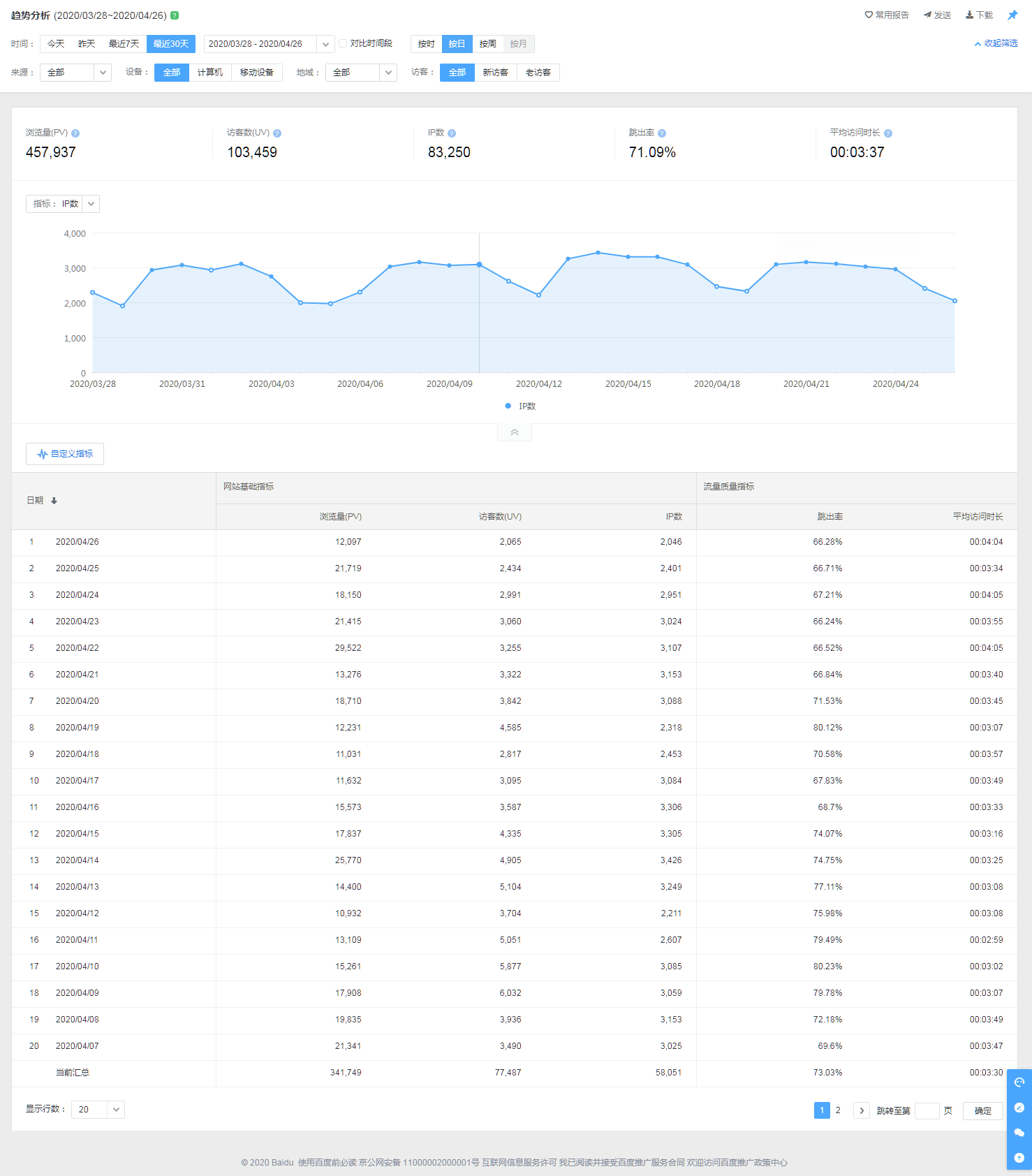Viewport: 1032px width, 1176px height.
Task: Open the 显示行数 20 rows dropdown
Action: (98, 1110)
